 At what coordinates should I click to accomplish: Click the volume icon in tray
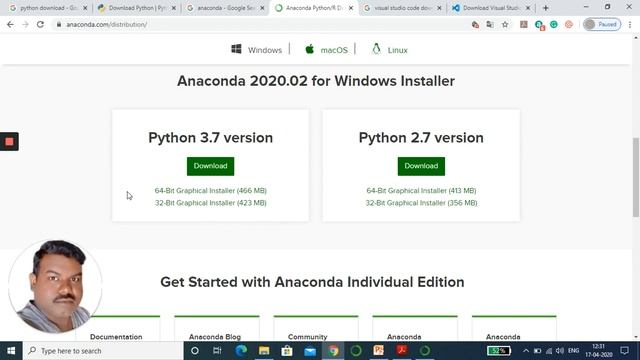(x=560, y=351)
